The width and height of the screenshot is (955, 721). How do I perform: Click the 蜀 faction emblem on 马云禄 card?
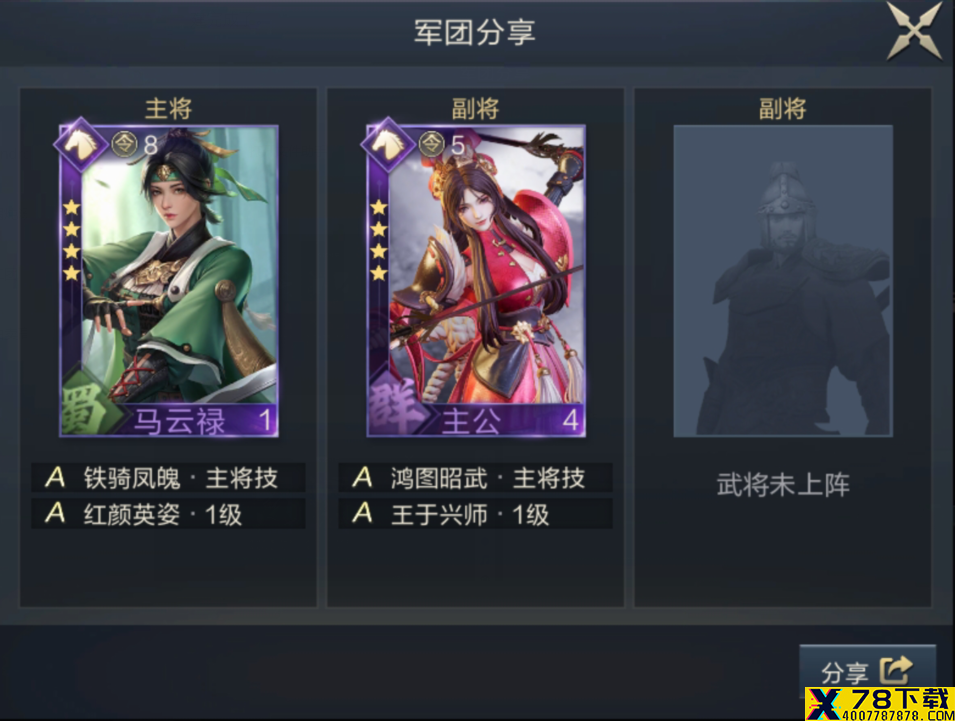click(85, 406)
